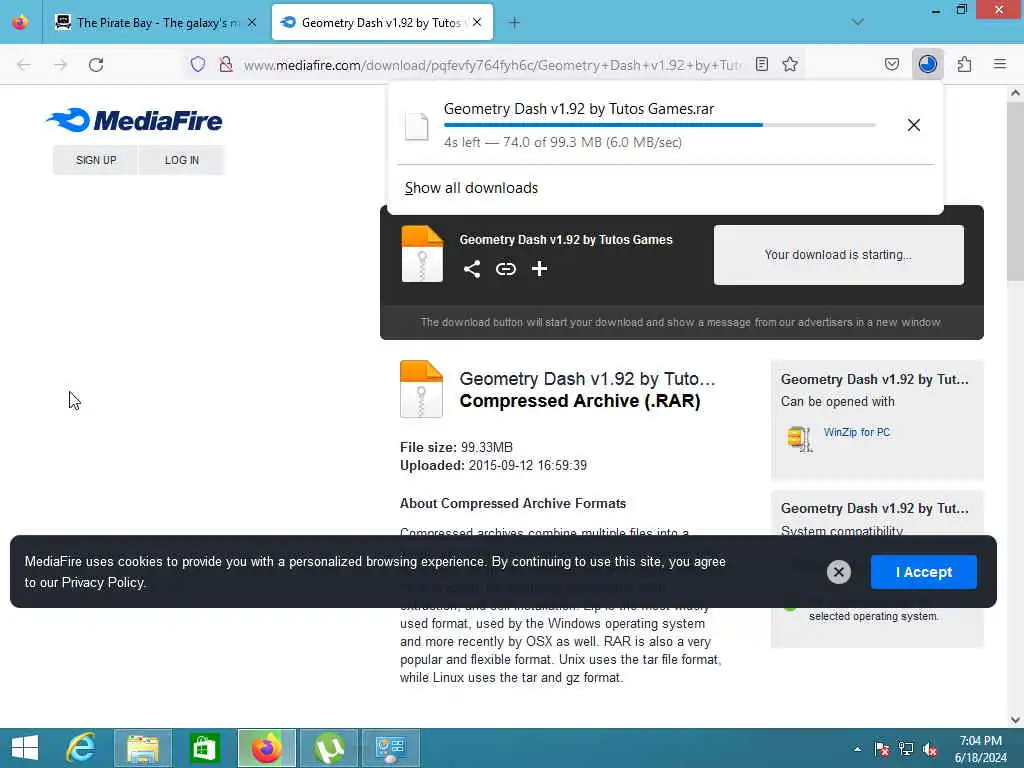Reload the current page
Viewport: 1024px width, 768px height.
tap(96, 65)
